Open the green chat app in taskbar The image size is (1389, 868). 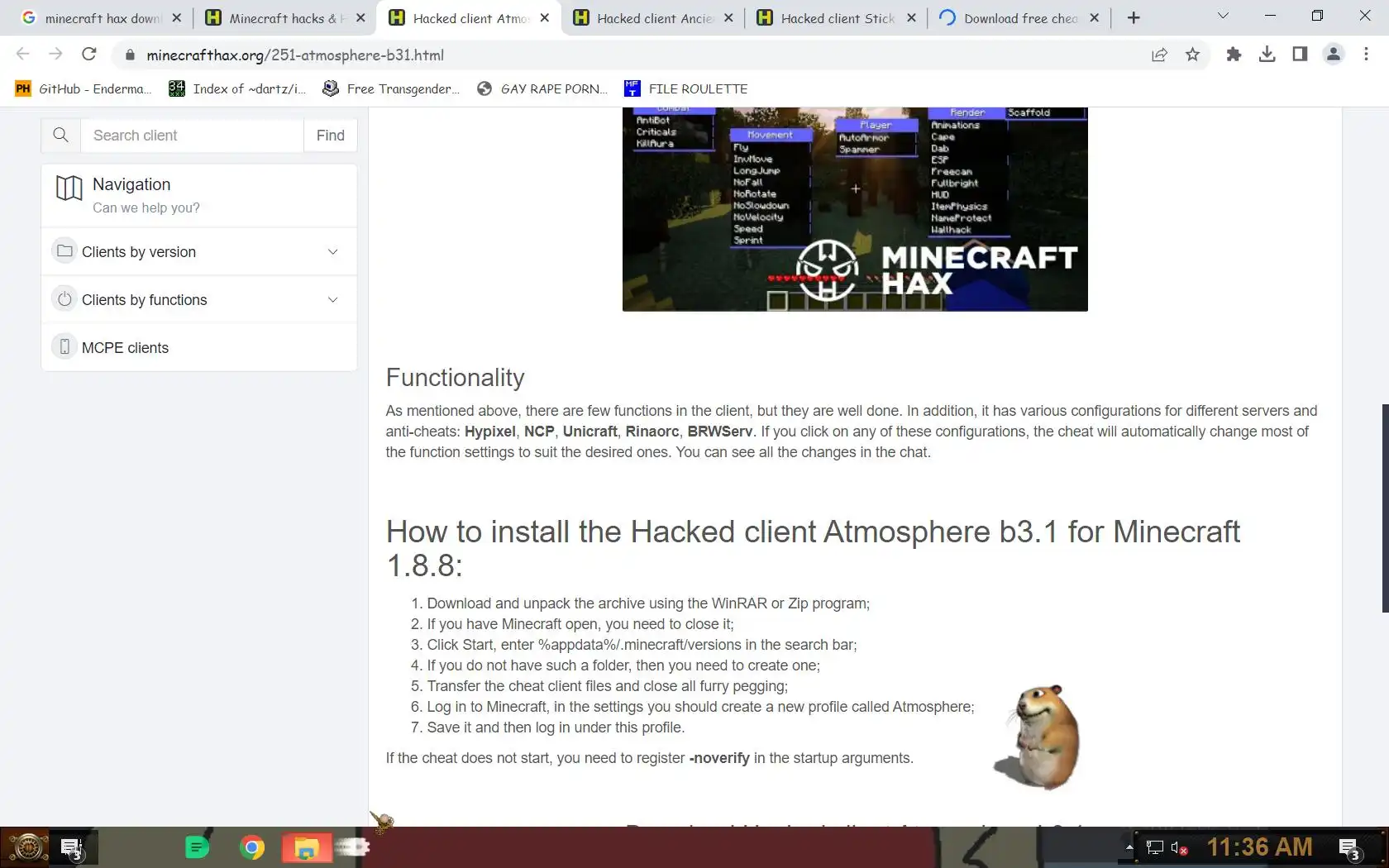[x=197, y=847]
